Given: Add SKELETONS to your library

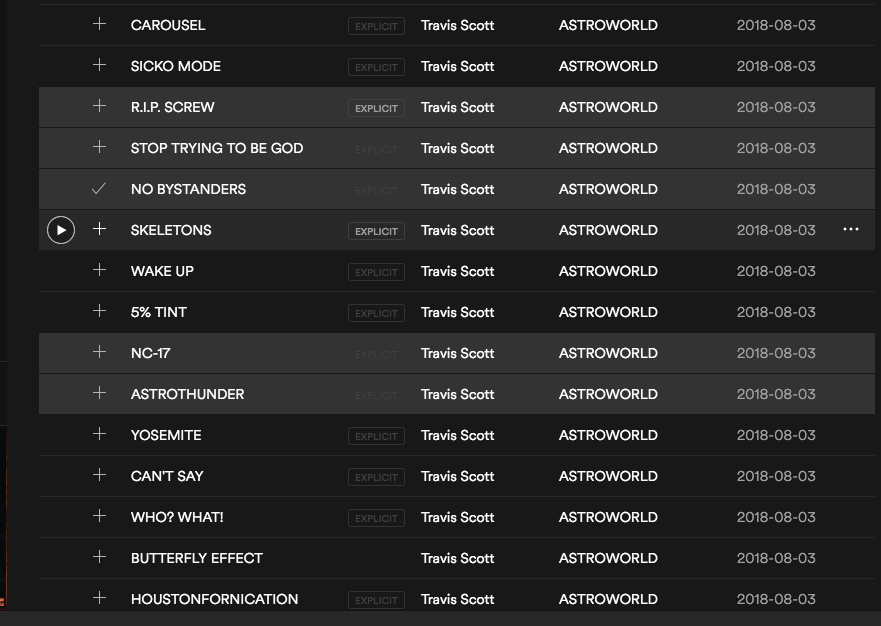Looking at the screenshot, I should [x=99, y=229].
